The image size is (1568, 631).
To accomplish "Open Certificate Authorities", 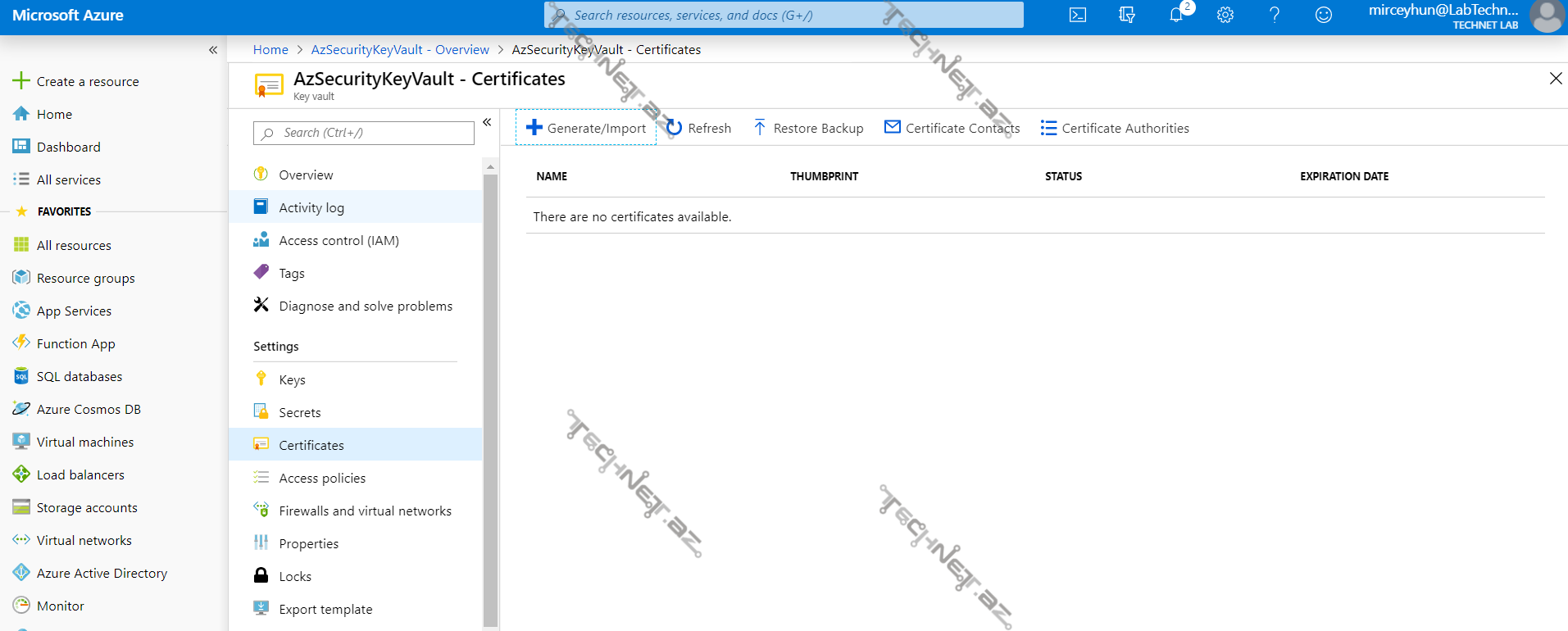I will (x=1115, y=128).
